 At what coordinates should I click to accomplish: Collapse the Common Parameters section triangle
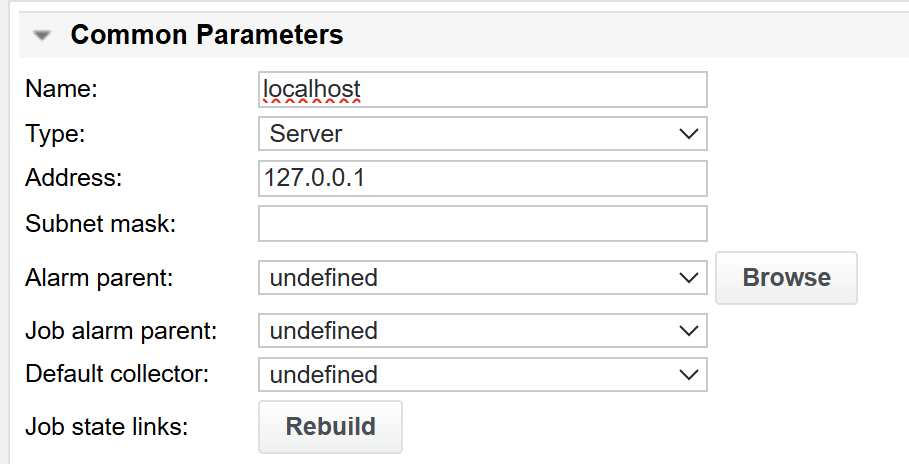pos(42,36)
